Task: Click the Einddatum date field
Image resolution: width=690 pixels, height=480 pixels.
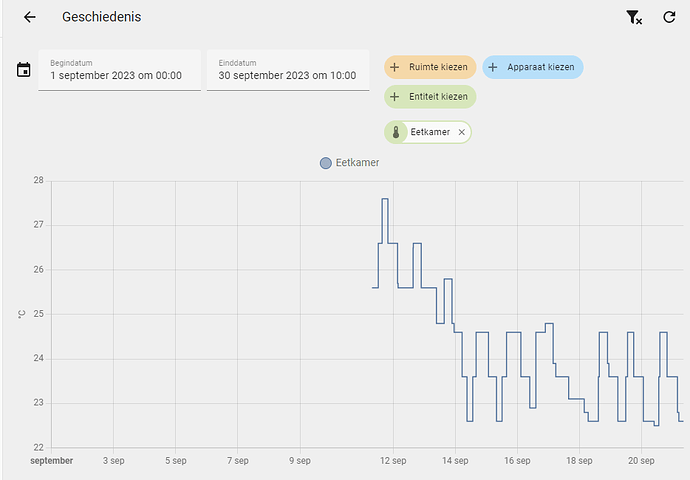Action: (x=288, y=70)
